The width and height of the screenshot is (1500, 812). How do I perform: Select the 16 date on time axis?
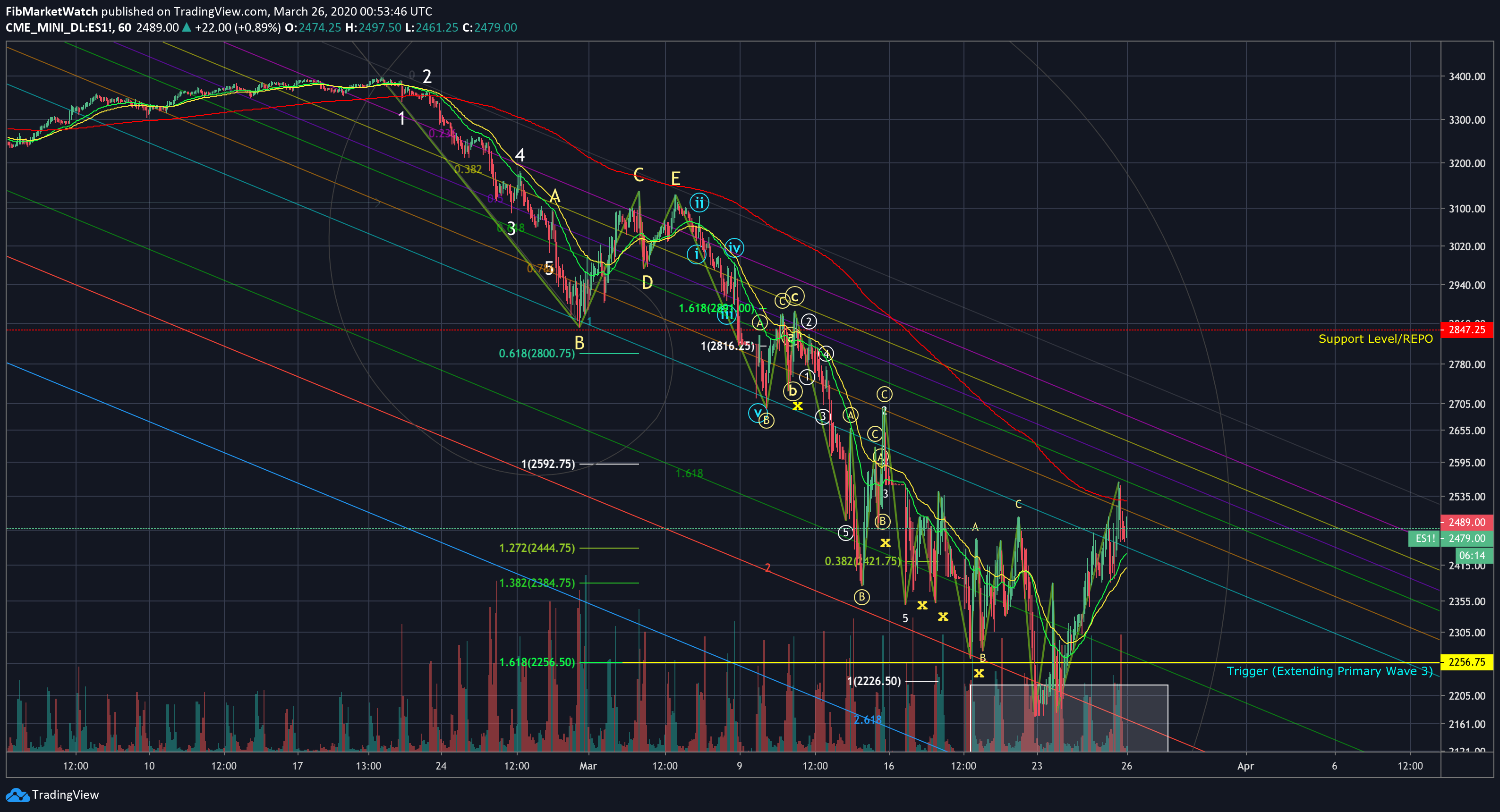888,766
